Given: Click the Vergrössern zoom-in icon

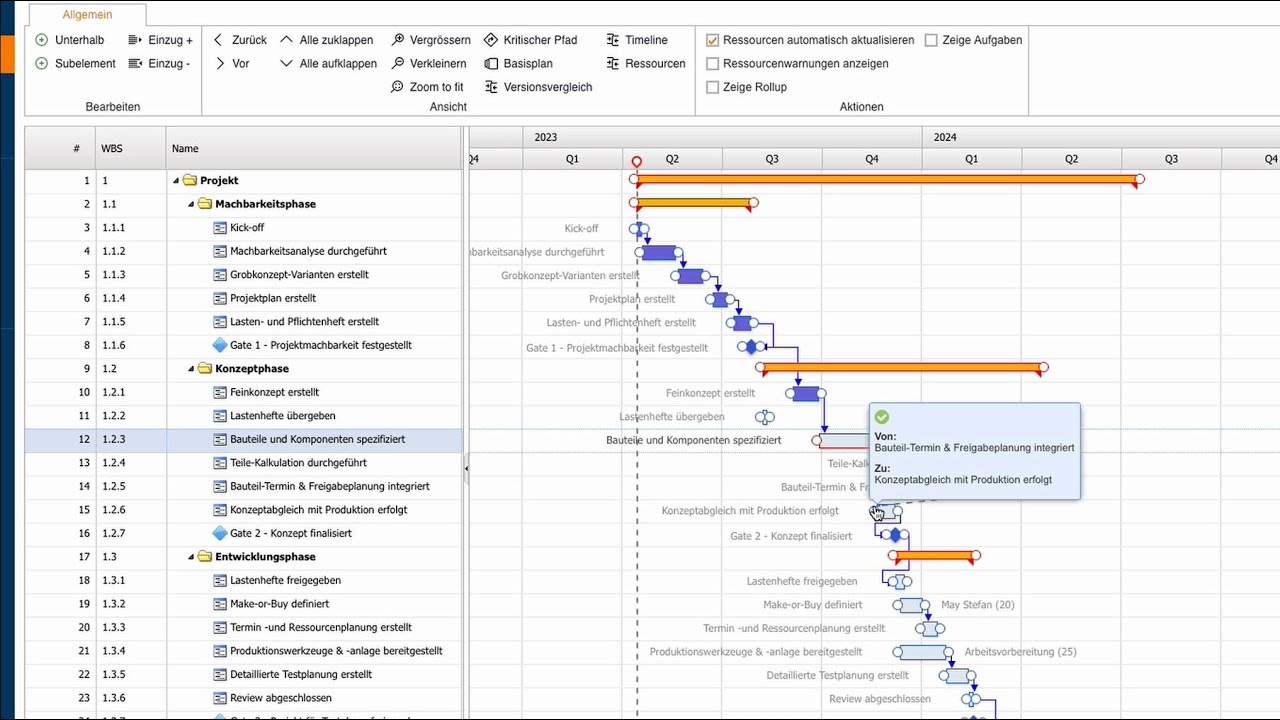Looking at the screenshot, I should click(x=398, y=40).
